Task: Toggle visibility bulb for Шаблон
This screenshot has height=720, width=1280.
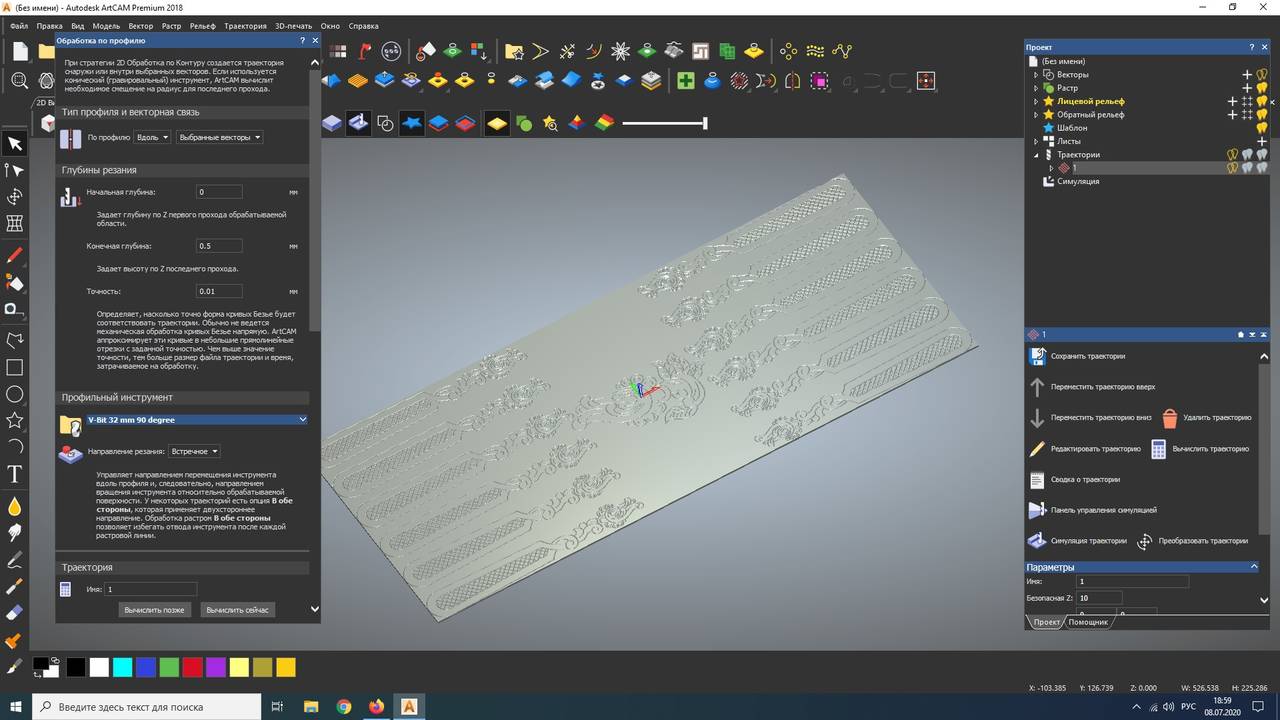Action: [x=1262, y=128]
